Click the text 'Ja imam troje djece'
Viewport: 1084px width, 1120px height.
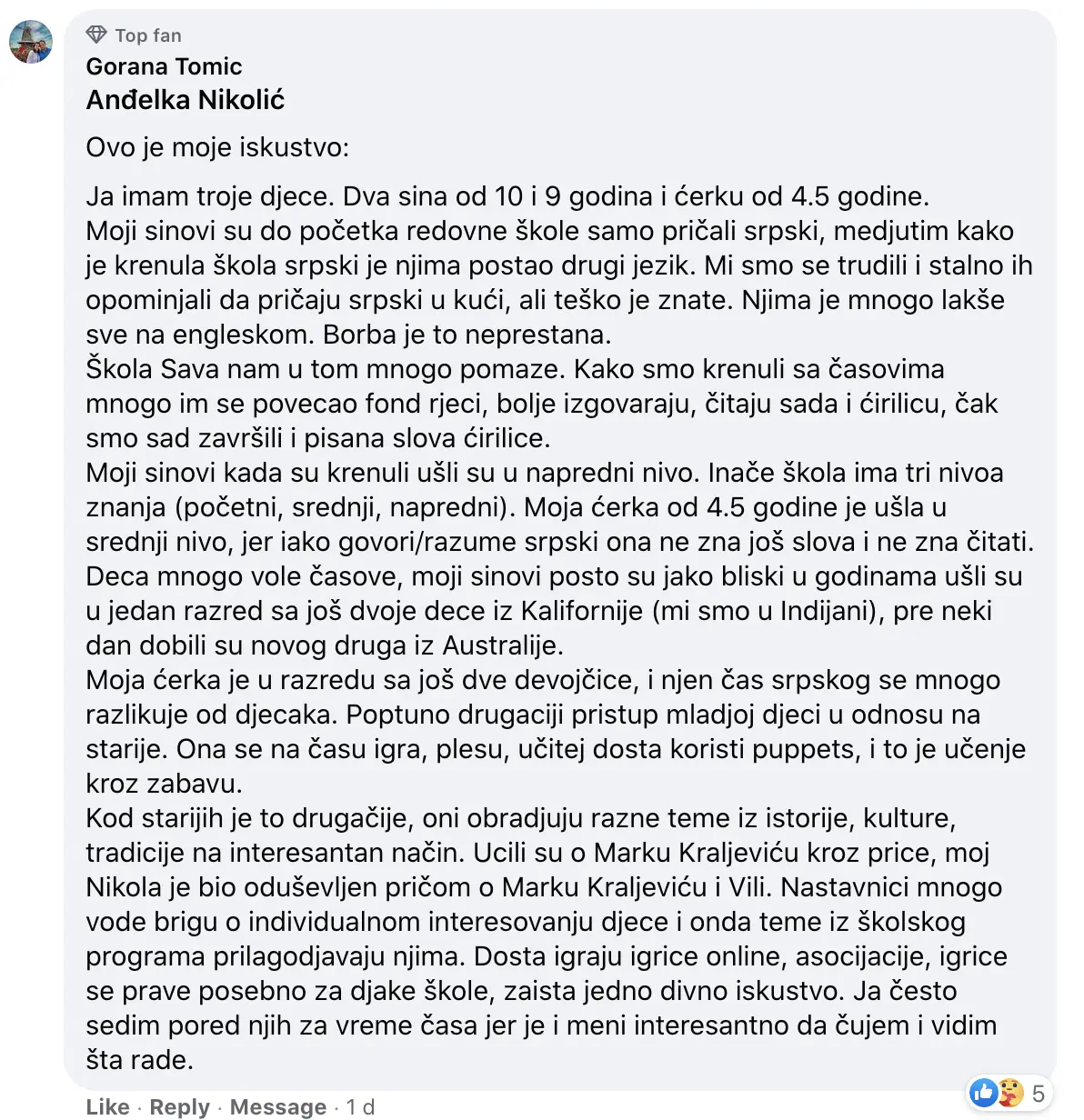pos(210,196)
